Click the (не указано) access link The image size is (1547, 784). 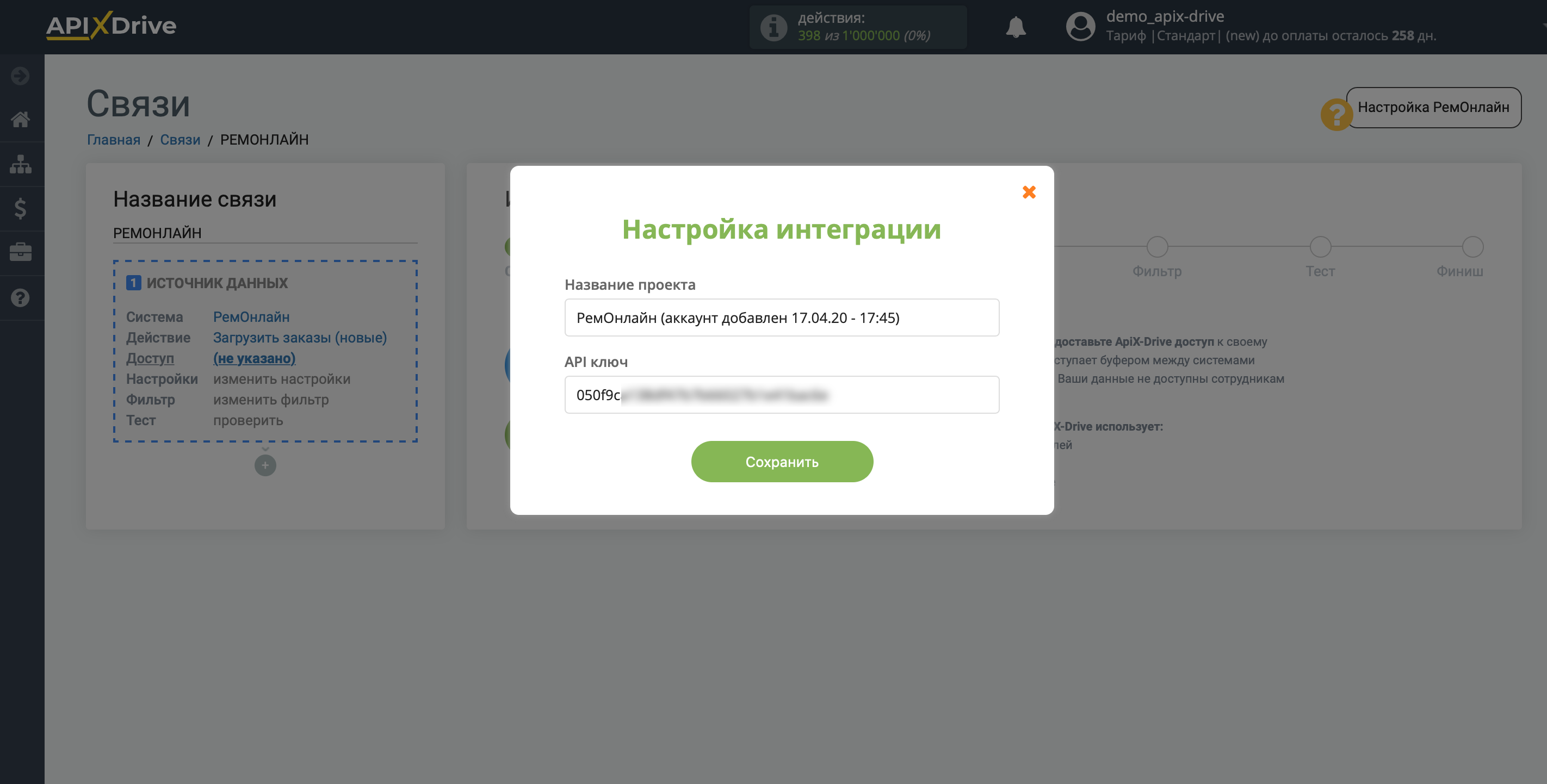coord(254,358)
